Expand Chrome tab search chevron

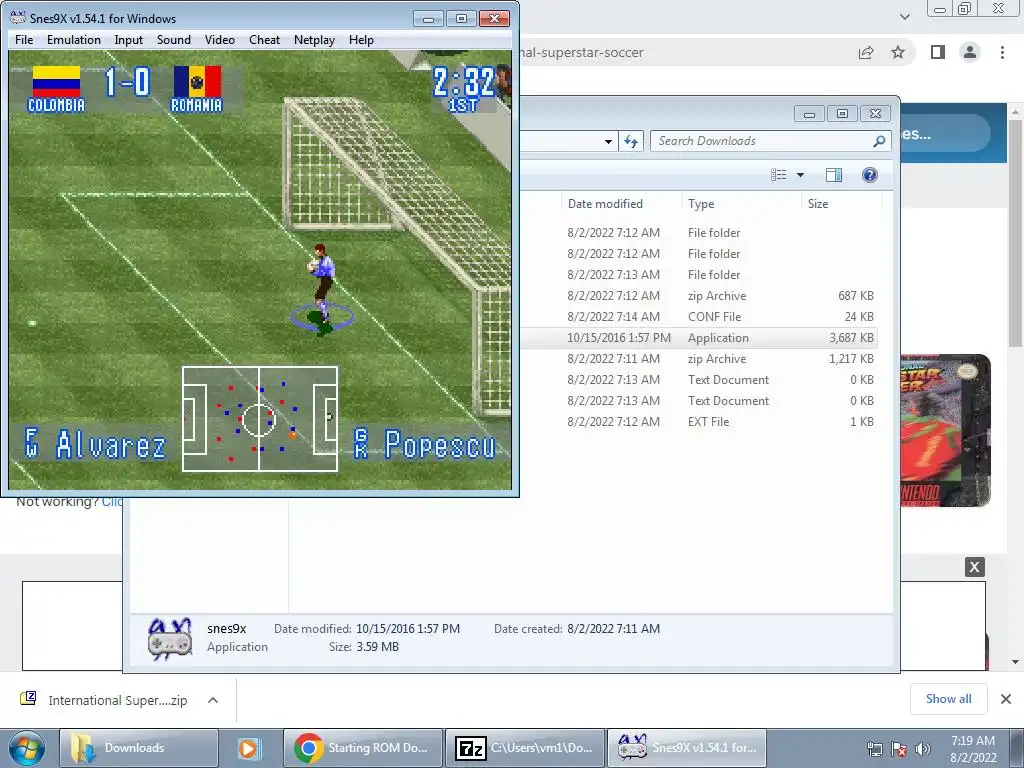click(x=904, y=16)
